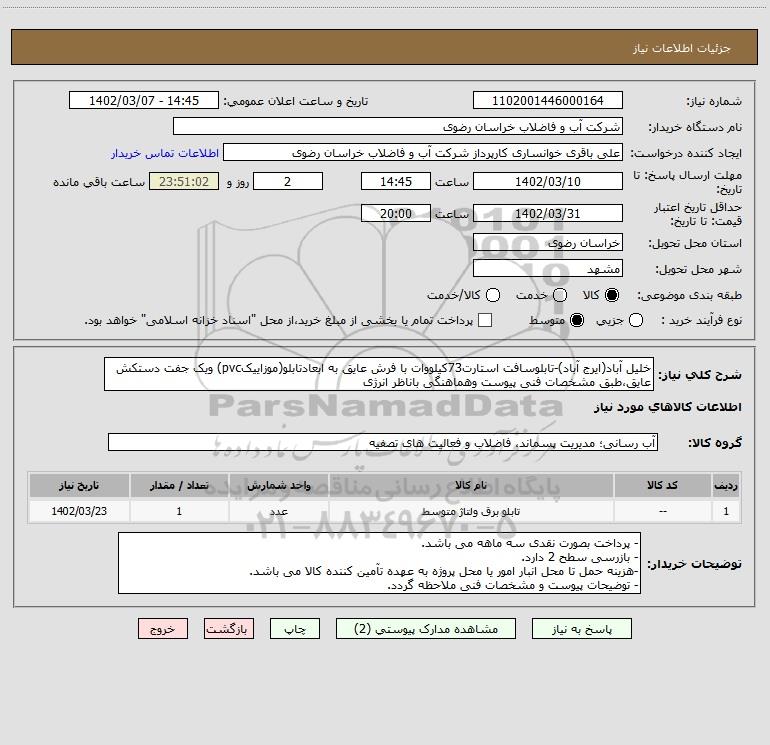Viewport: 770px width, 745px height.
Task: Click the بازگشت back button
Action: pyautogui.click(x=229, y=629)
